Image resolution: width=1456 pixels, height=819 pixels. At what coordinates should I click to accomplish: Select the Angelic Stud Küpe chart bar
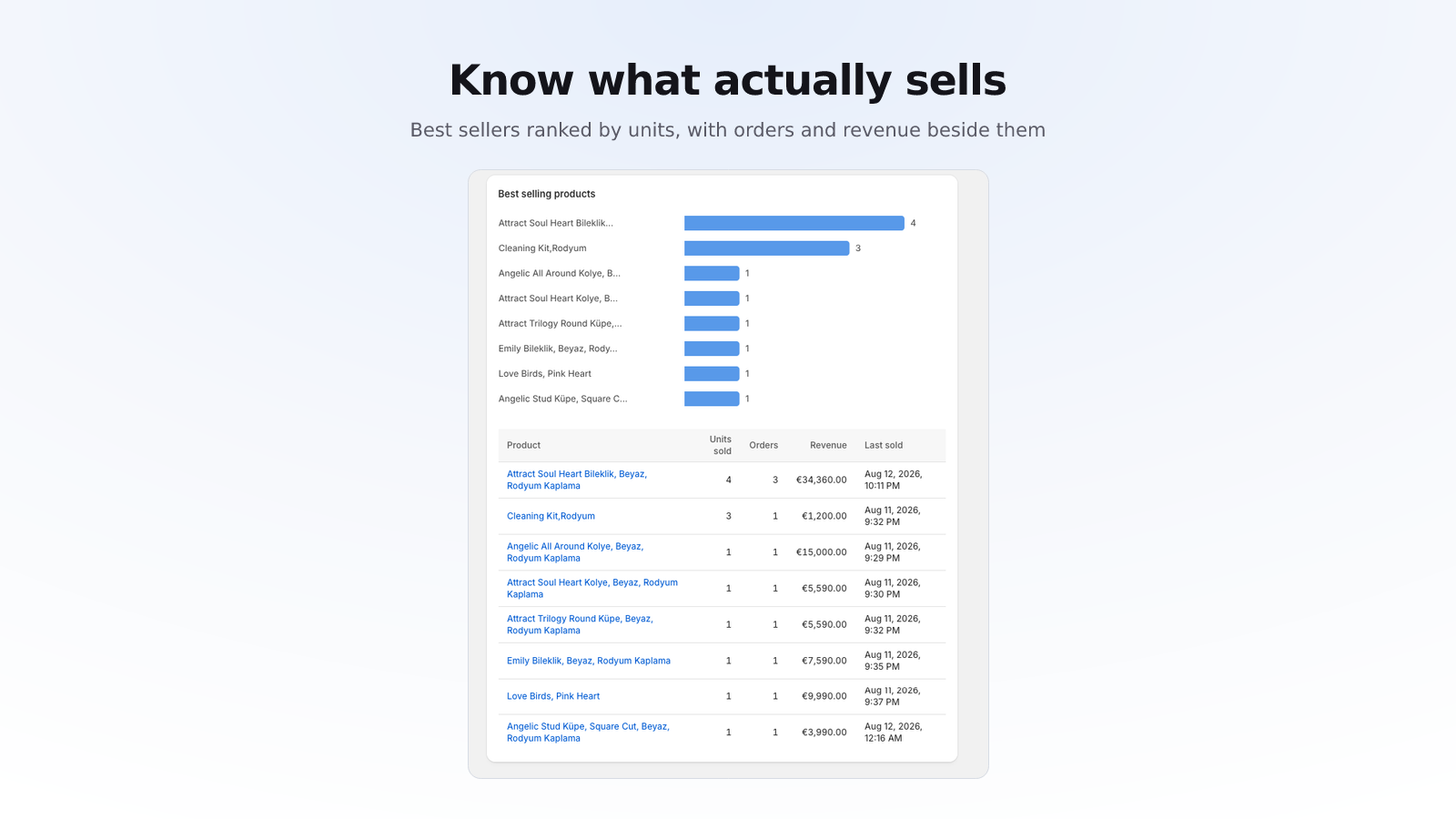(x=712, y=399)
